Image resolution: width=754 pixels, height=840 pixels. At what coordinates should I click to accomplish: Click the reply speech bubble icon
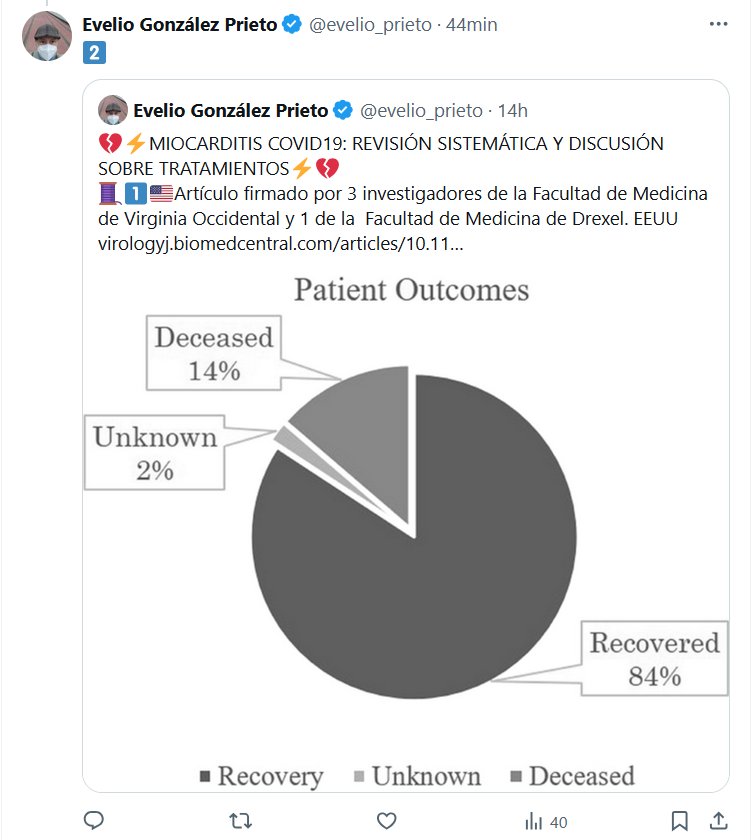94,821
